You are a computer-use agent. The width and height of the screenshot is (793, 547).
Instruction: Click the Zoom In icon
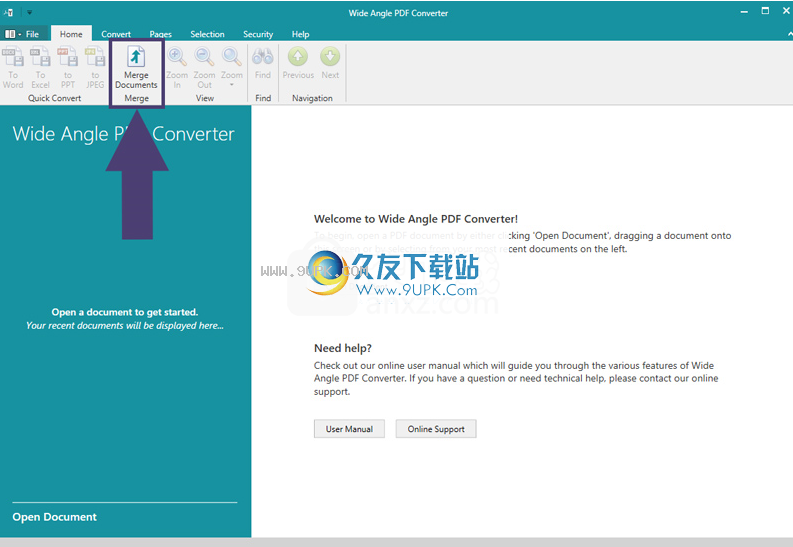tap(177, 68)
